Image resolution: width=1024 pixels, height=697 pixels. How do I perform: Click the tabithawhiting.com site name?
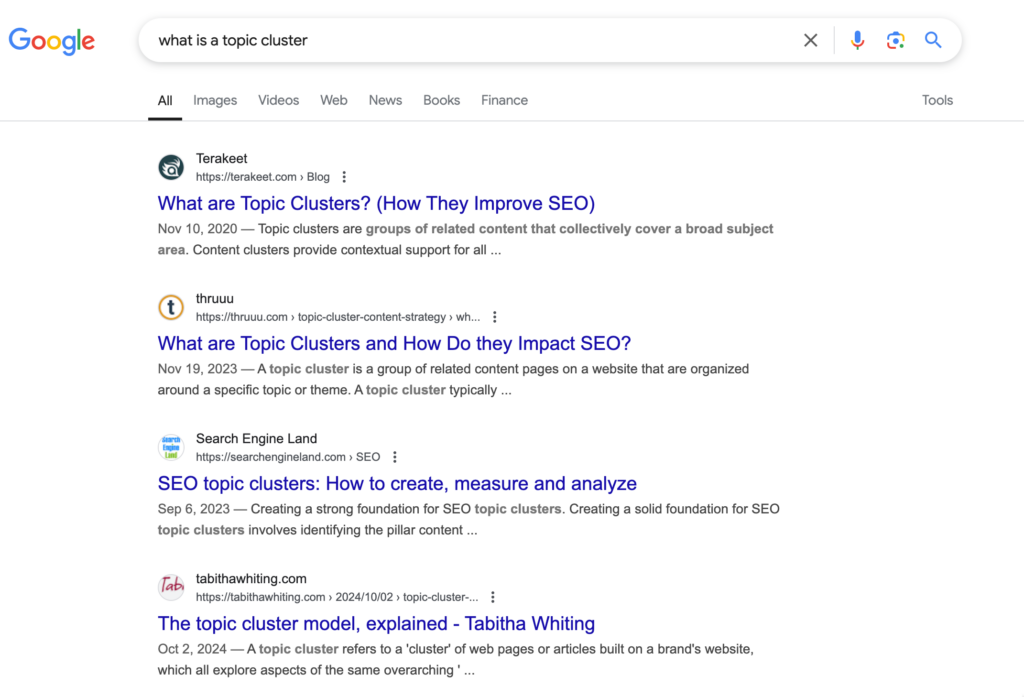[x=251, y=579]
